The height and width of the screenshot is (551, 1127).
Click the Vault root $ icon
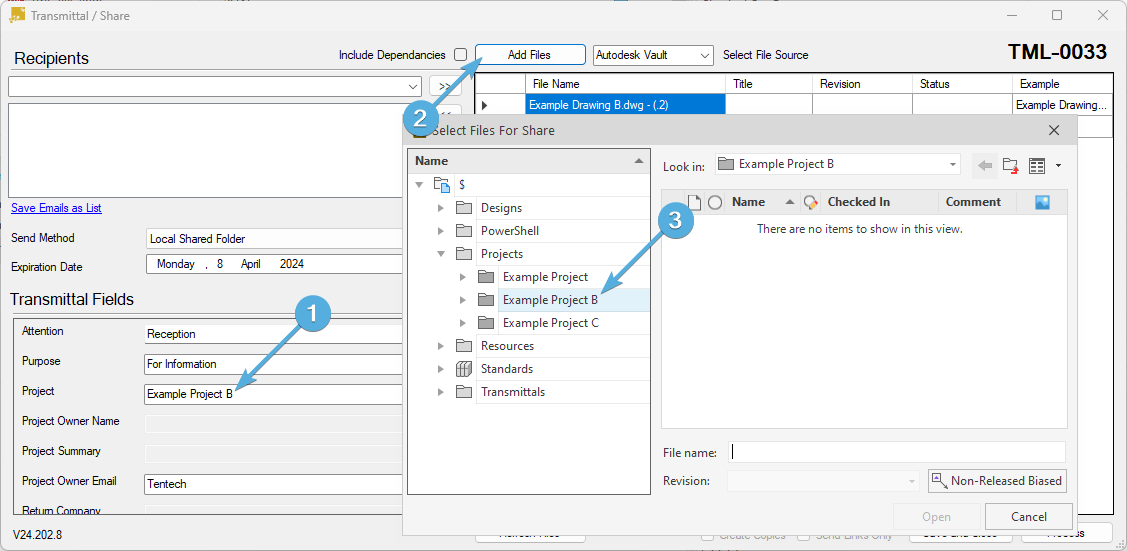click(x=441, y=185)
